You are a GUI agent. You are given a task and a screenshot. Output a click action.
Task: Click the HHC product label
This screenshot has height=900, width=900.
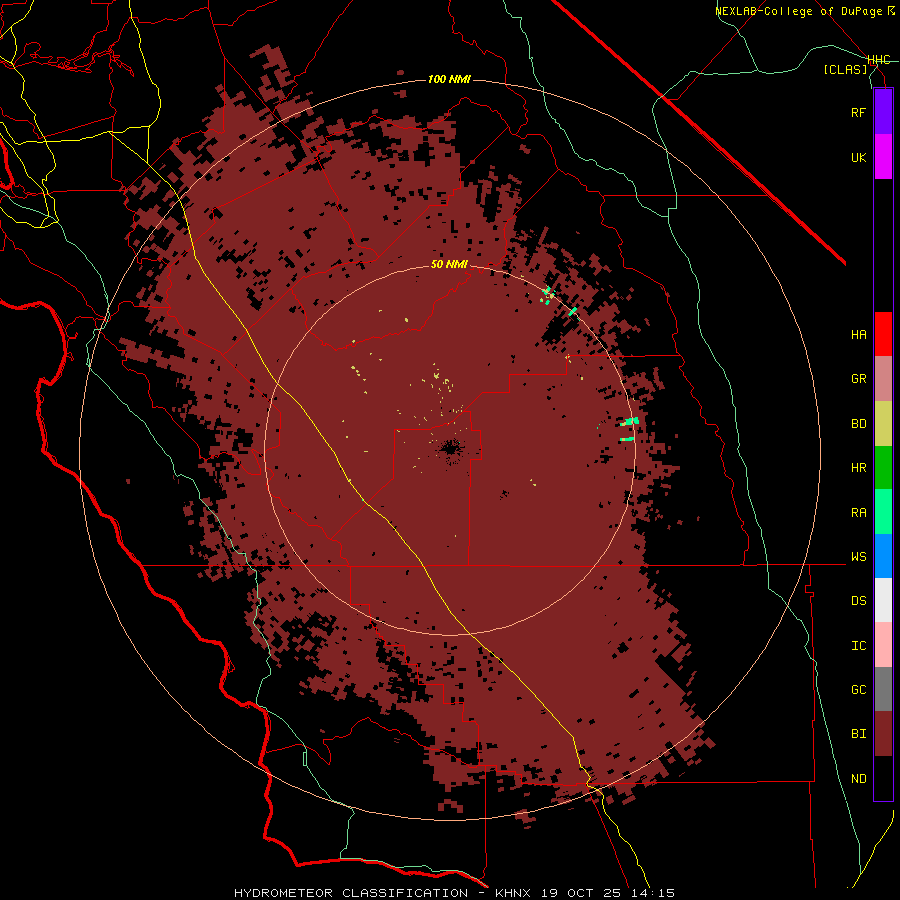point(878,60)
